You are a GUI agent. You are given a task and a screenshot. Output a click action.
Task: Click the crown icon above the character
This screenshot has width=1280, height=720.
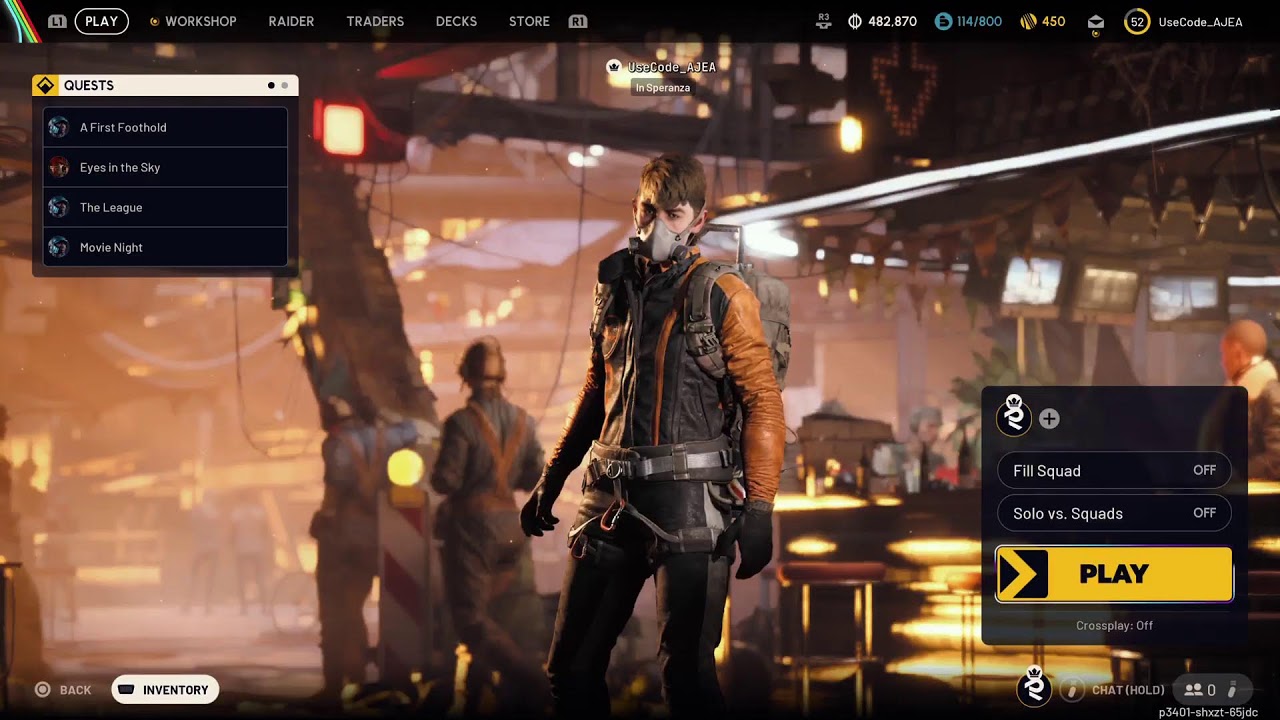click(614, 67)
